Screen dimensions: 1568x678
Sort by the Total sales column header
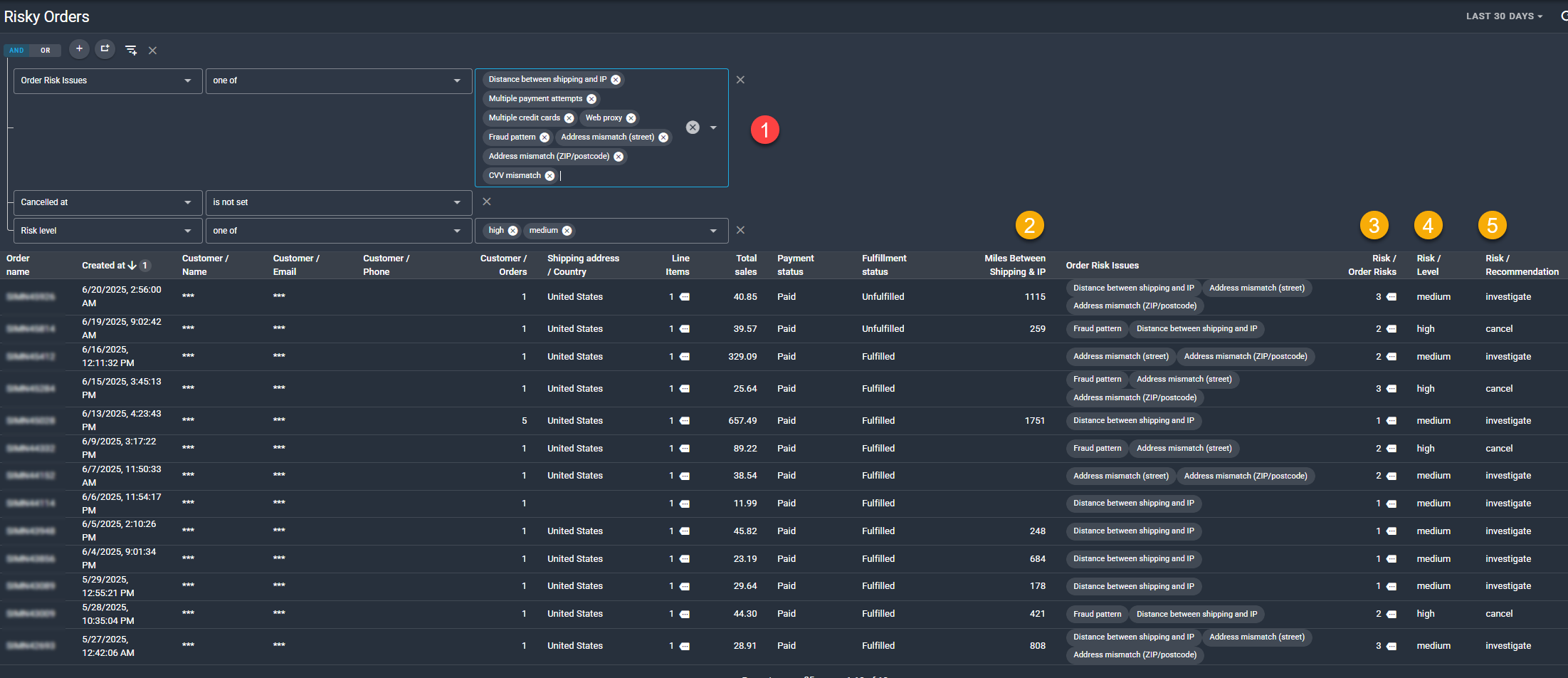tap(745, 265)
